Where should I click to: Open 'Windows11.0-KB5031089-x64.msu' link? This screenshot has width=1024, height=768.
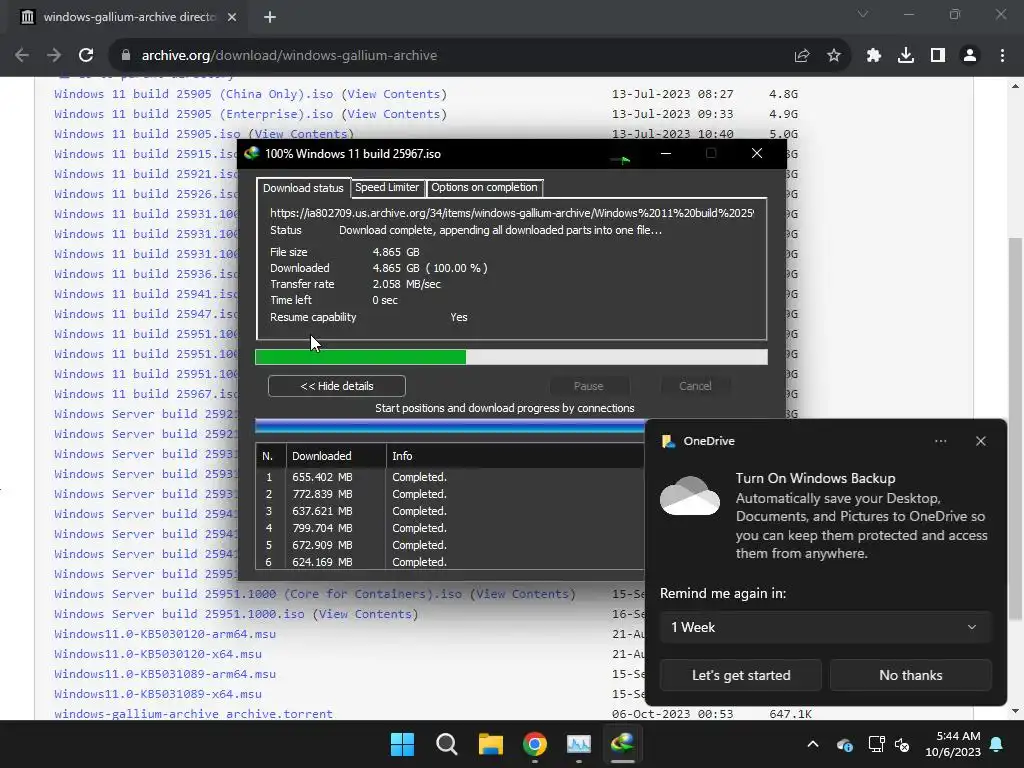[x=158, y=694]
